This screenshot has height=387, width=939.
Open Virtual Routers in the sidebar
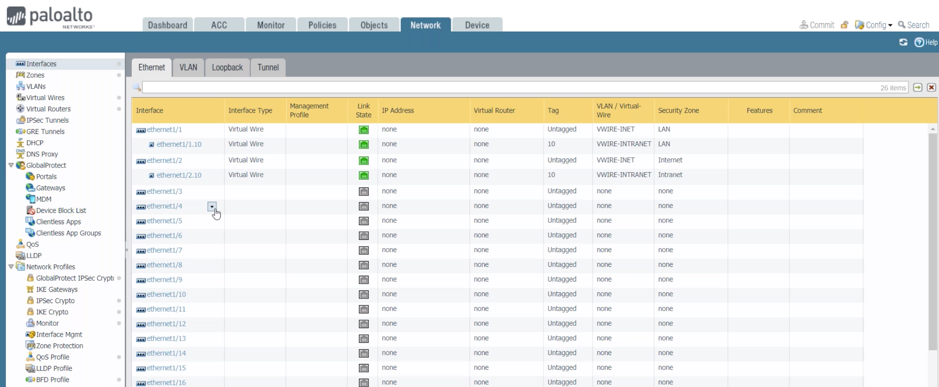coord(48,109)
